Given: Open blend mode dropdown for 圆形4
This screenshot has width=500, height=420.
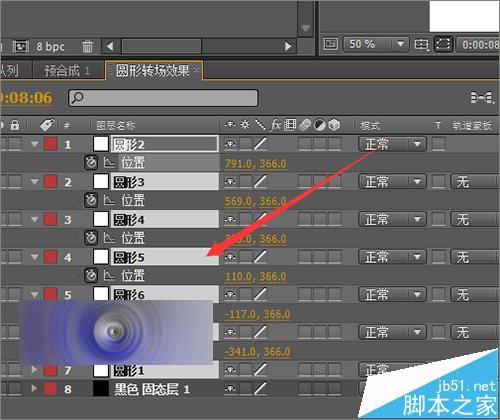Looking at the screenshot, I should tap(392, 220).
